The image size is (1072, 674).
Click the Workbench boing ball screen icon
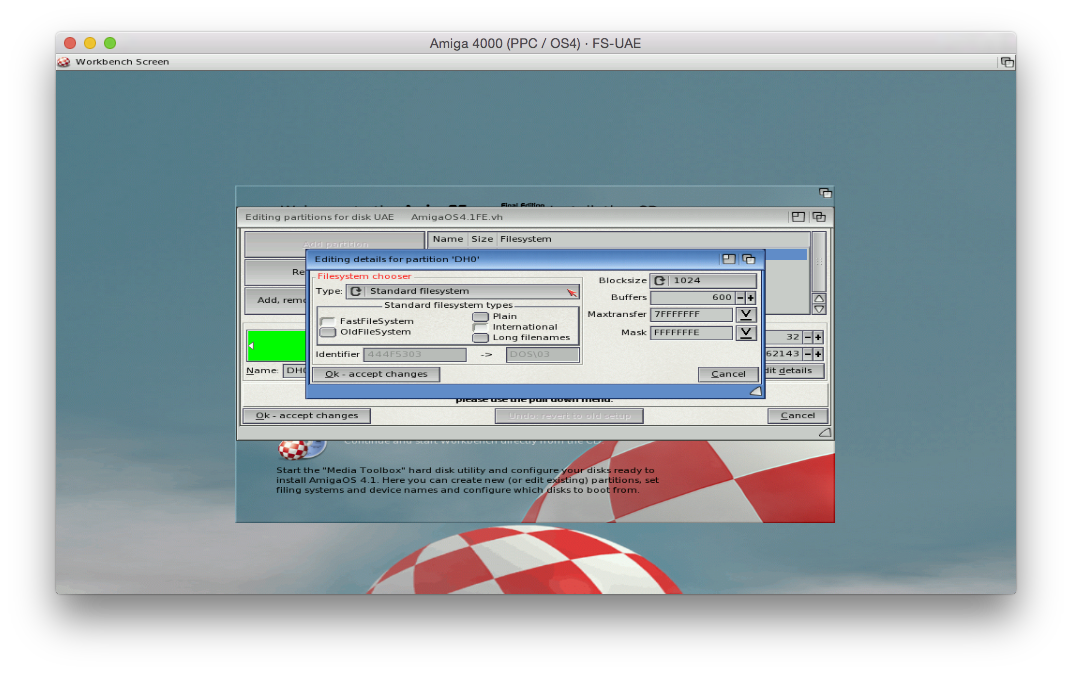64,62
